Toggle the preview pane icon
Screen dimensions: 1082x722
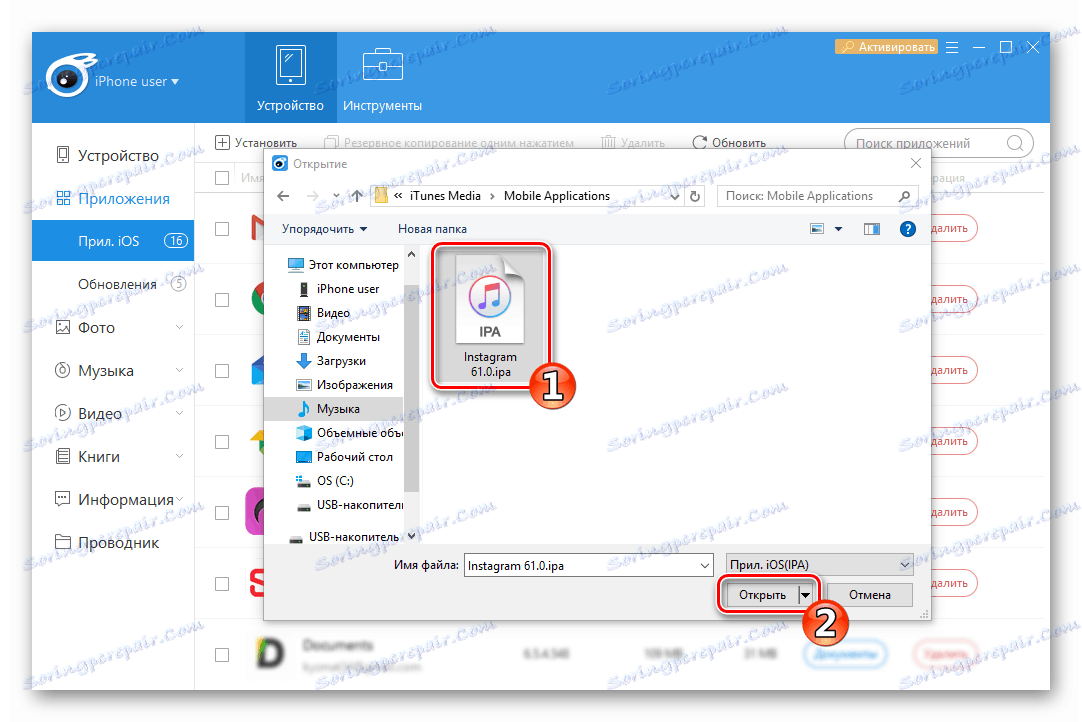point(872,229)
